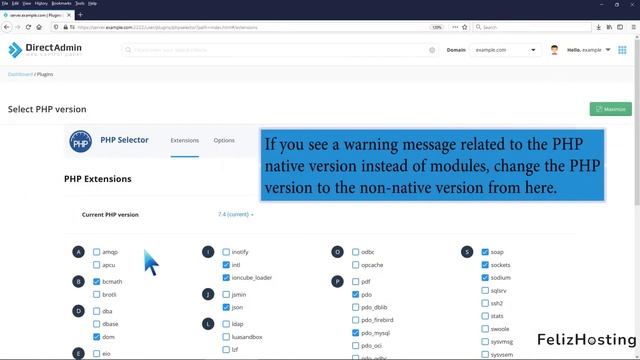The image size is (640, 360).
Task: Go to the browser Home icon
Action: (39, 27)
